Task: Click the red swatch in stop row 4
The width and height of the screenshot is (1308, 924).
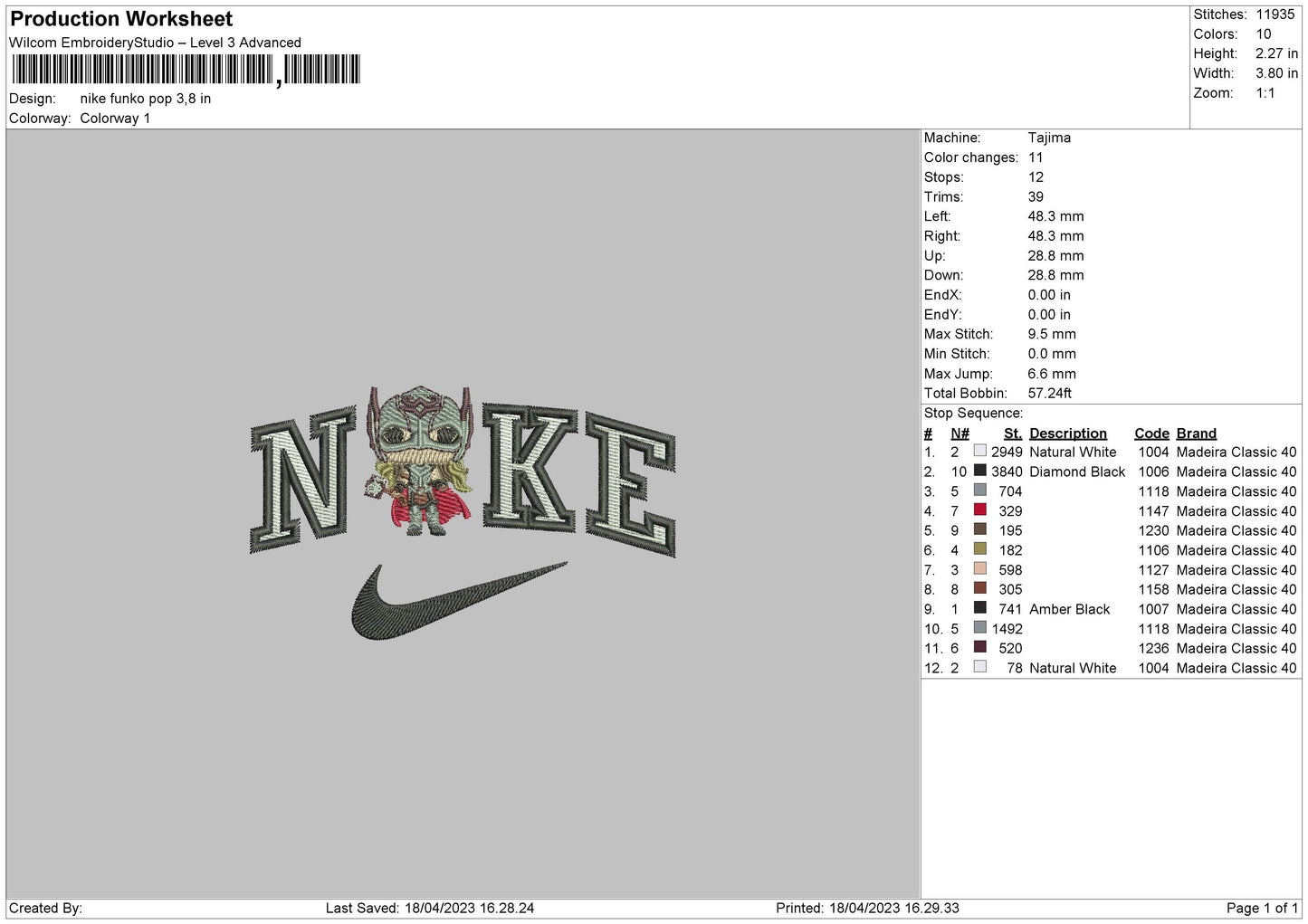Action: [979, 510]
